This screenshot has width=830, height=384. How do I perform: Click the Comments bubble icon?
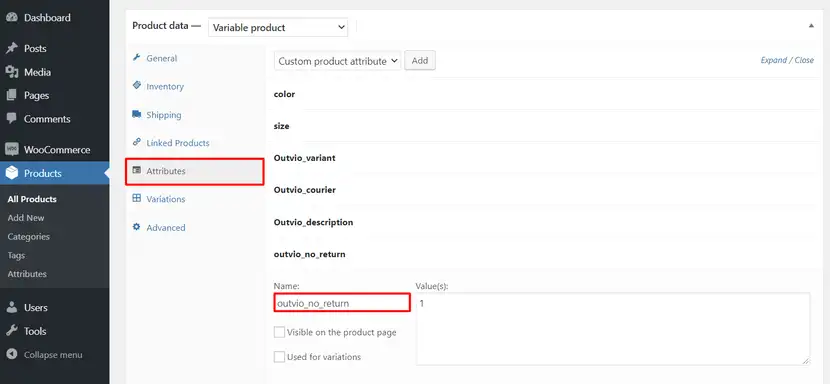12,119
